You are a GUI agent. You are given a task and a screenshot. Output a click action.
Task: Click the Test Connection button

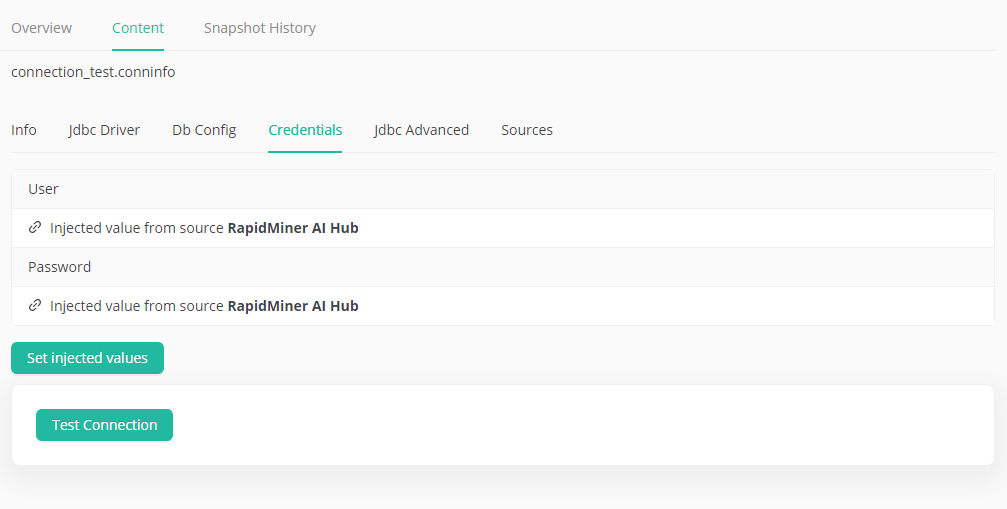point(104,425)
